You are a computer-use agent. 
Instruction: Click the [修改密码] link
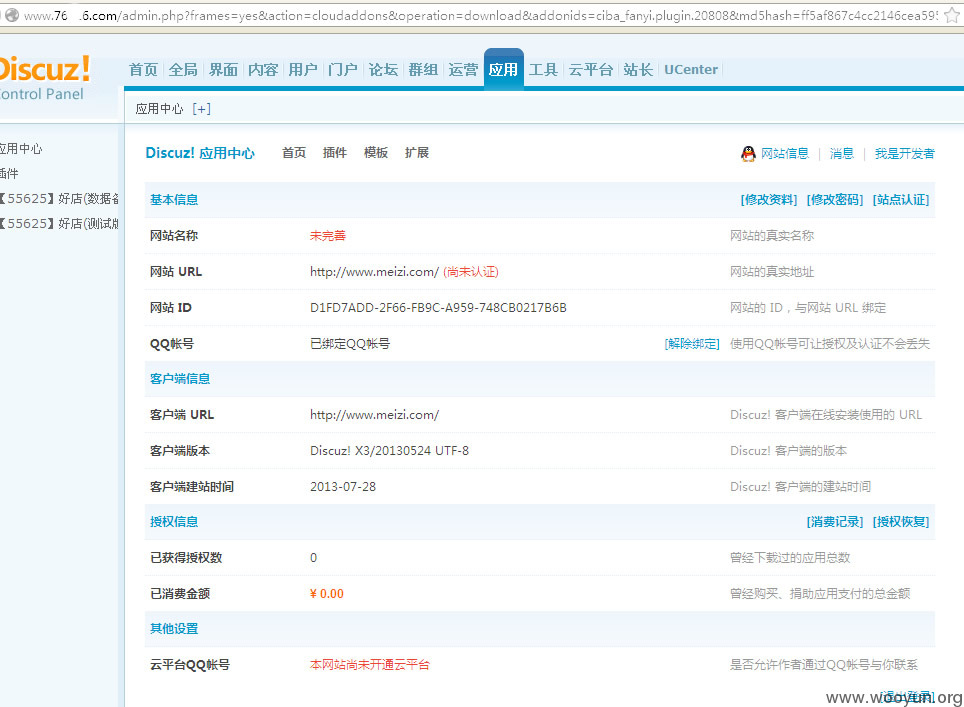835,200
